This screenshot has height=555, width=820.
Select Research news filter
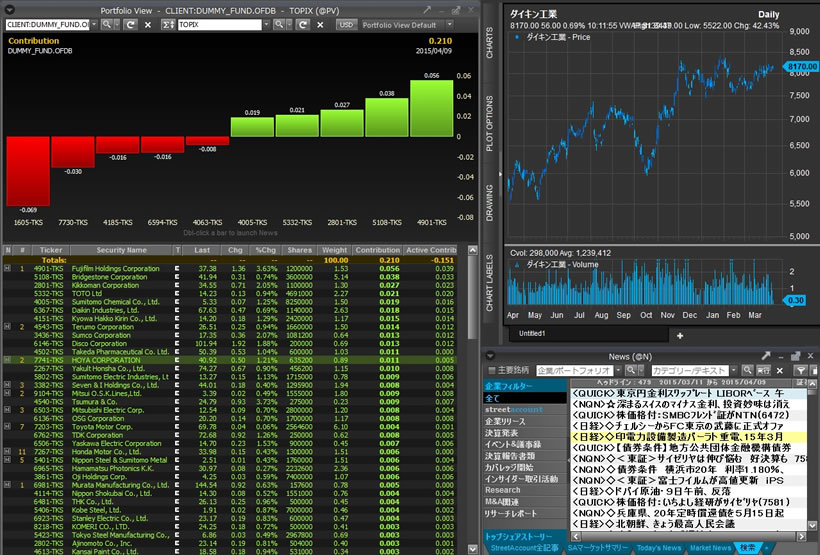(525, 490)
